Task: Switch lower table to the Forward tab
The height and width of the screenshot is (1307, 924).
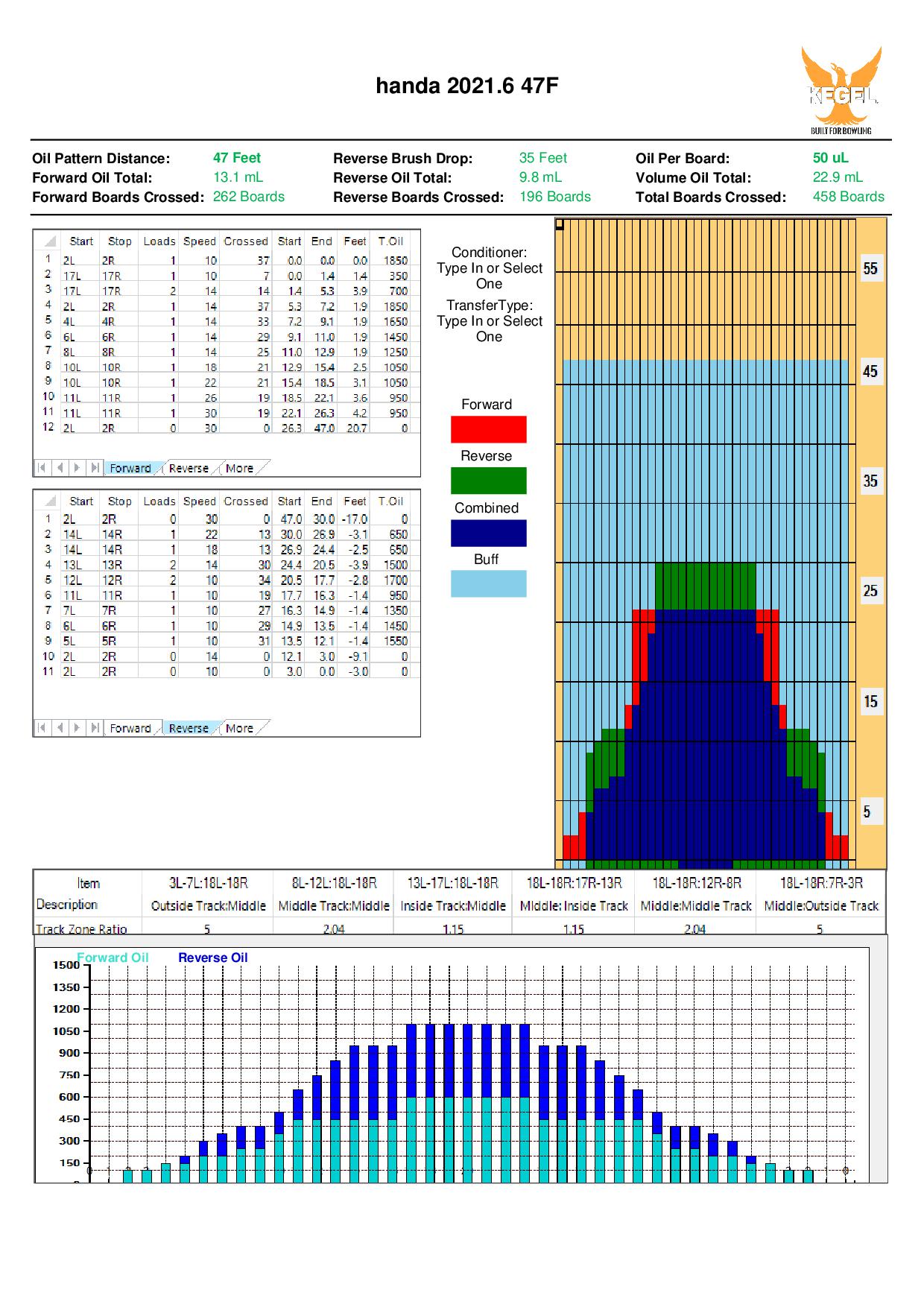Action: pos(130,728)
